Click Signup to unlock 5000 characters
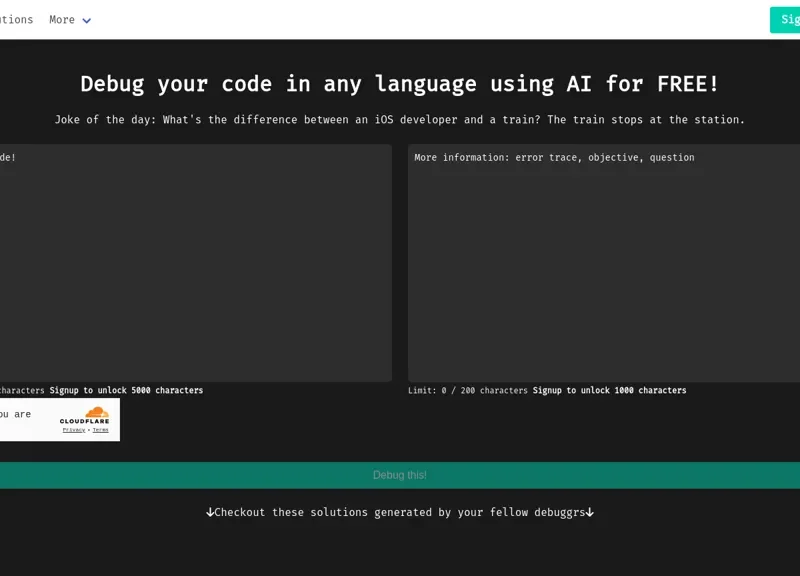The width and height of the screenshot is (800, 576). (126, 390)
